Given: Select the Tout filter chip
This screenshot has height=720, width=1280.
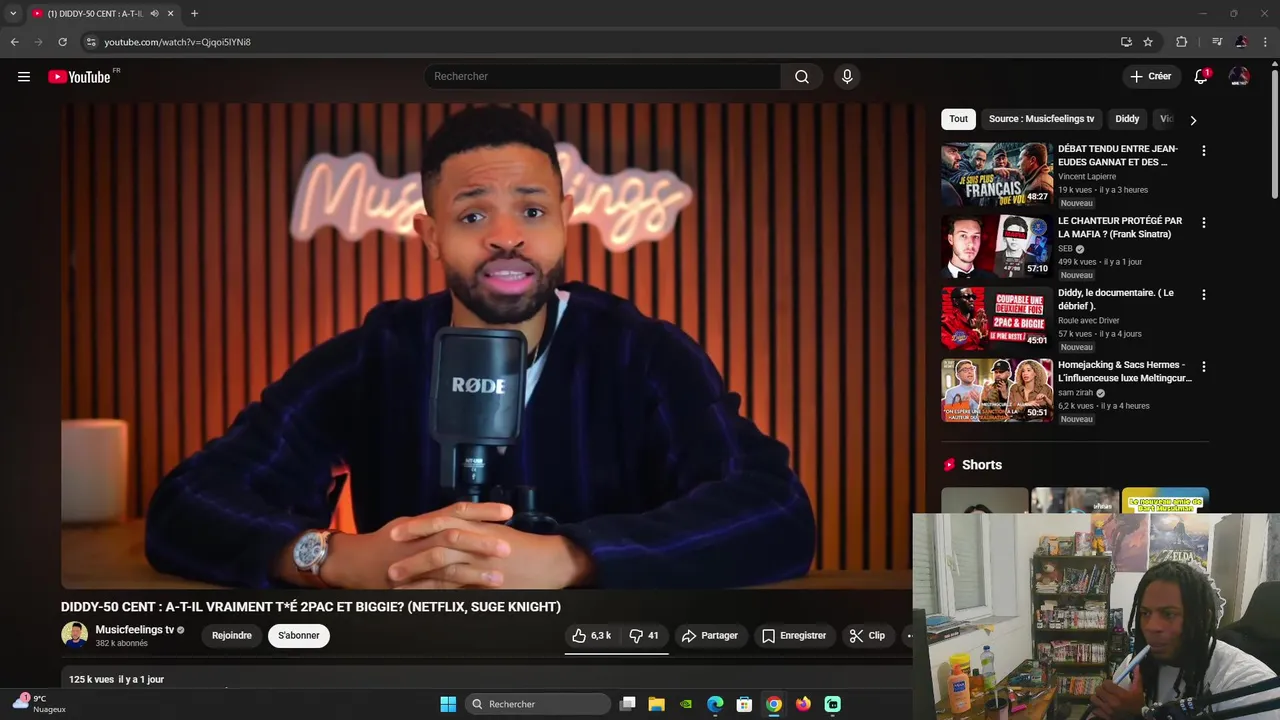Looking at the screenshot, I should 958,119.
